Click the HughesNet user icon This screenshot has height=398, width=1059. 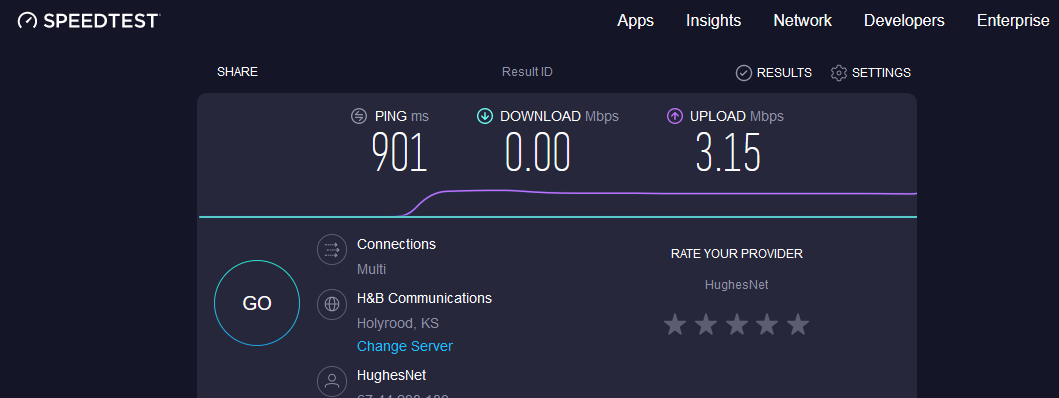pos(332,380)
